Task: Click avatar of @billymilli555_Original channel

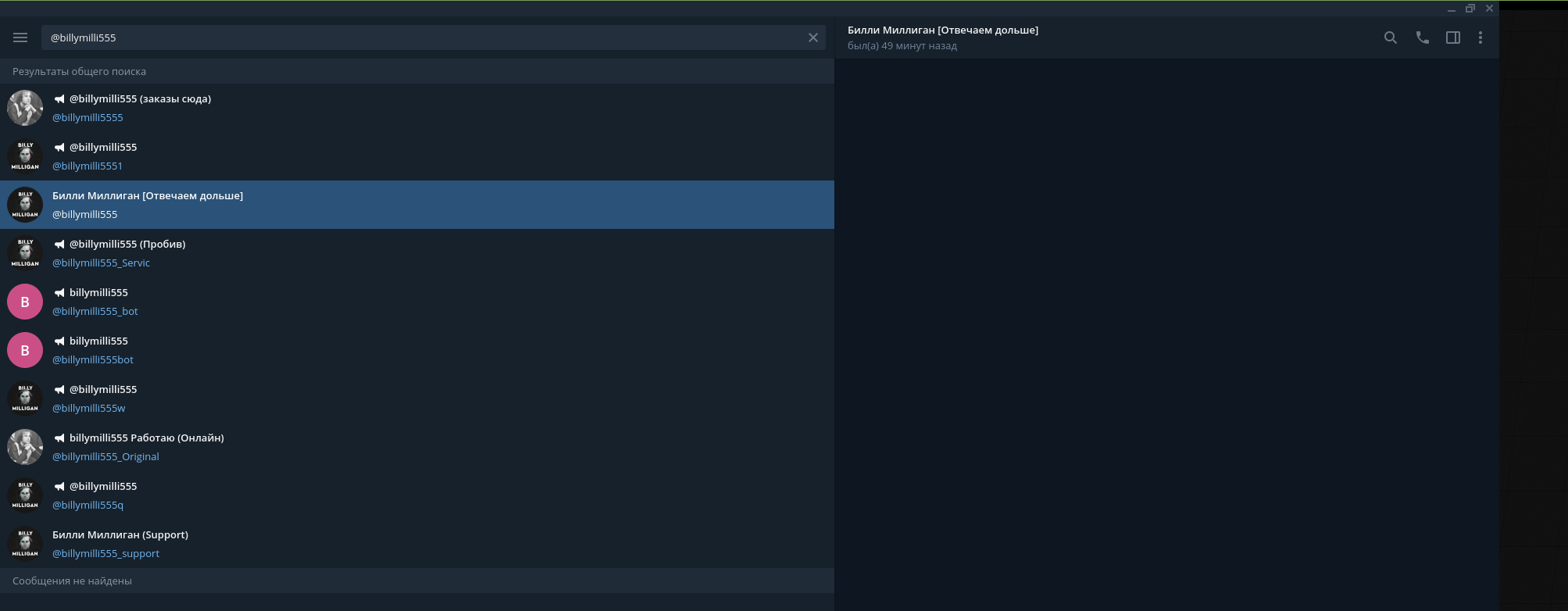Action: [x=25, y=447]
